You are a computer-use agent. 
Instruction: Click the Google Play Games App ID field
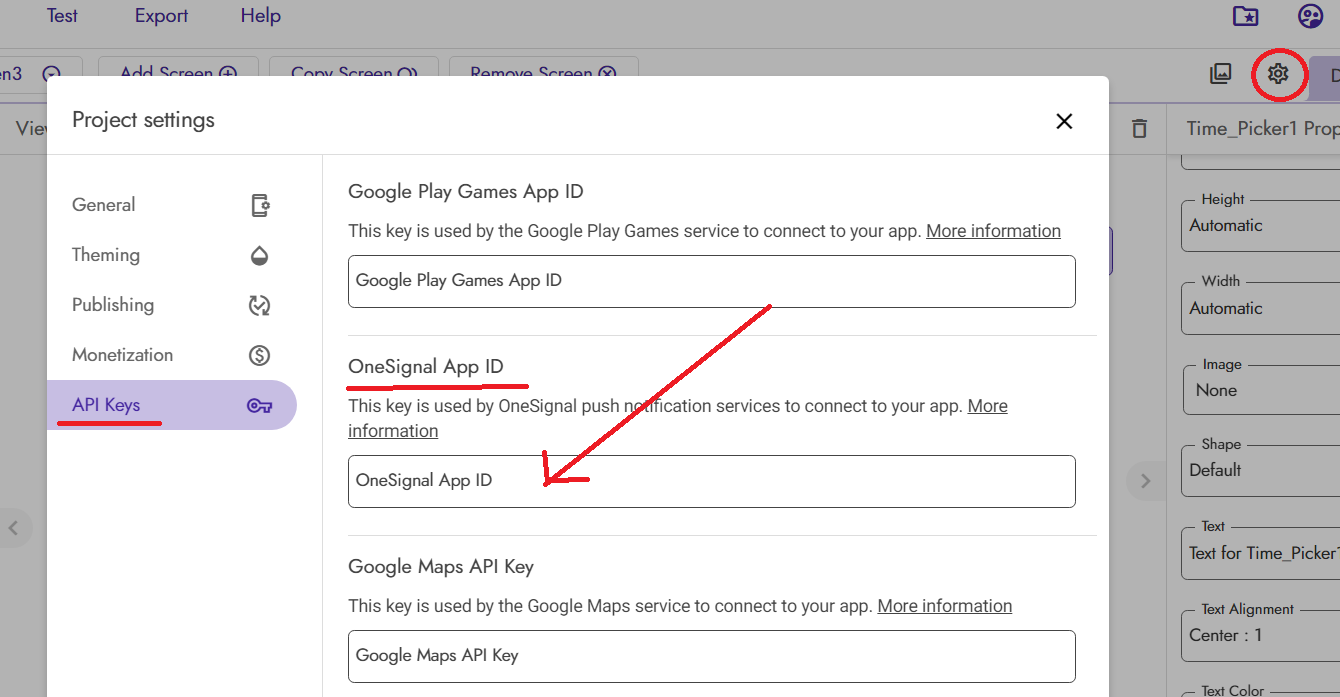click(711, 281)
